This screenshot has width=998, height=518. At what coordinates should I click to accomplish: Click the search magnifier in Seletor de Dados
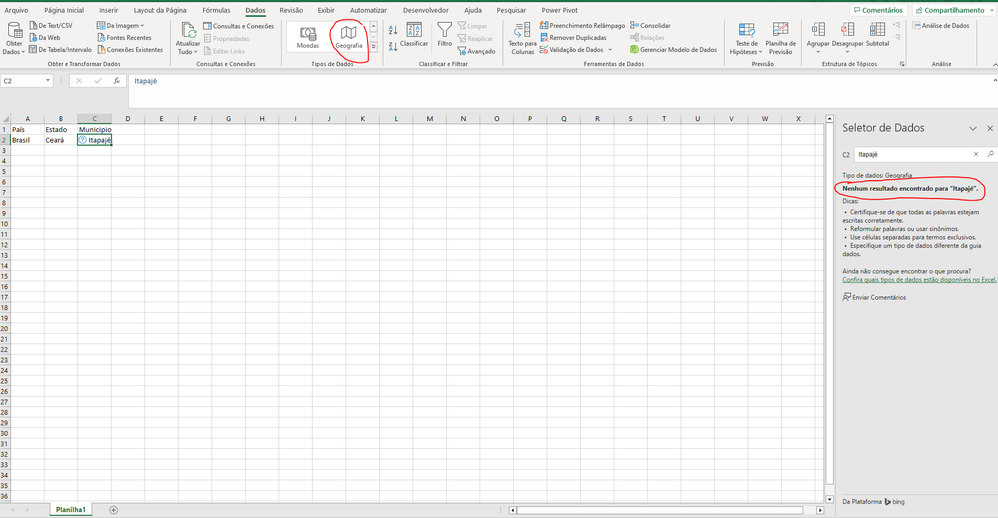[990, 154]
